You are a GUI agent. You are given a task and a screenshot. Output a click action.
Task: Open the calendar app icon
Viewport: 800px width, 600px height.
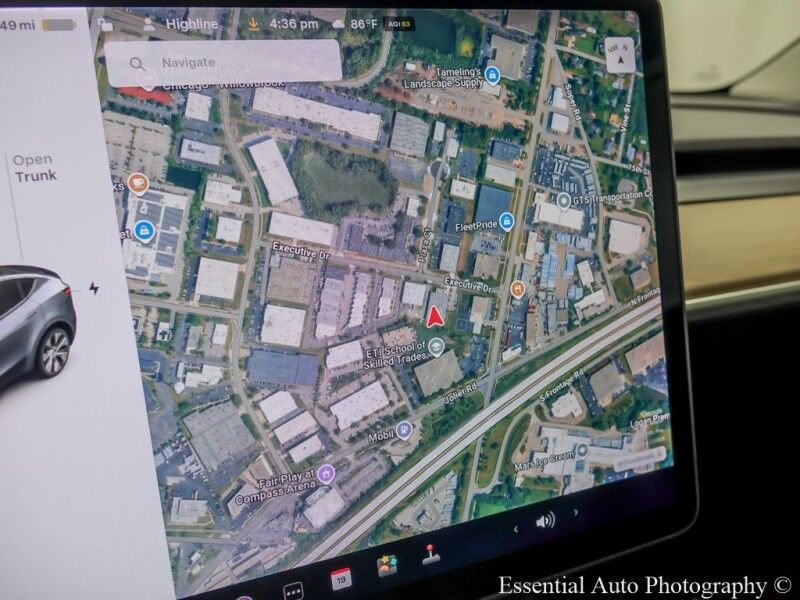pyautogui.click(x=341, y=578)
